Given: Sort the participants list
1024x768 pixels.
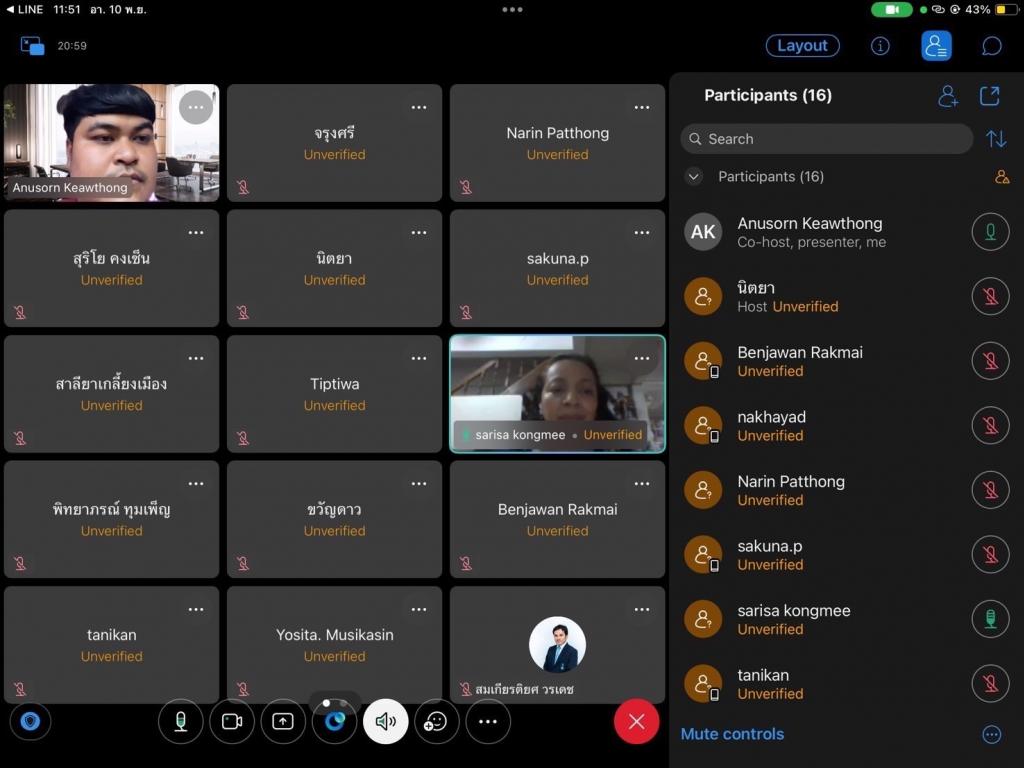Looking at the screenshot, I should pyautogui.click(x=996, y=139).
